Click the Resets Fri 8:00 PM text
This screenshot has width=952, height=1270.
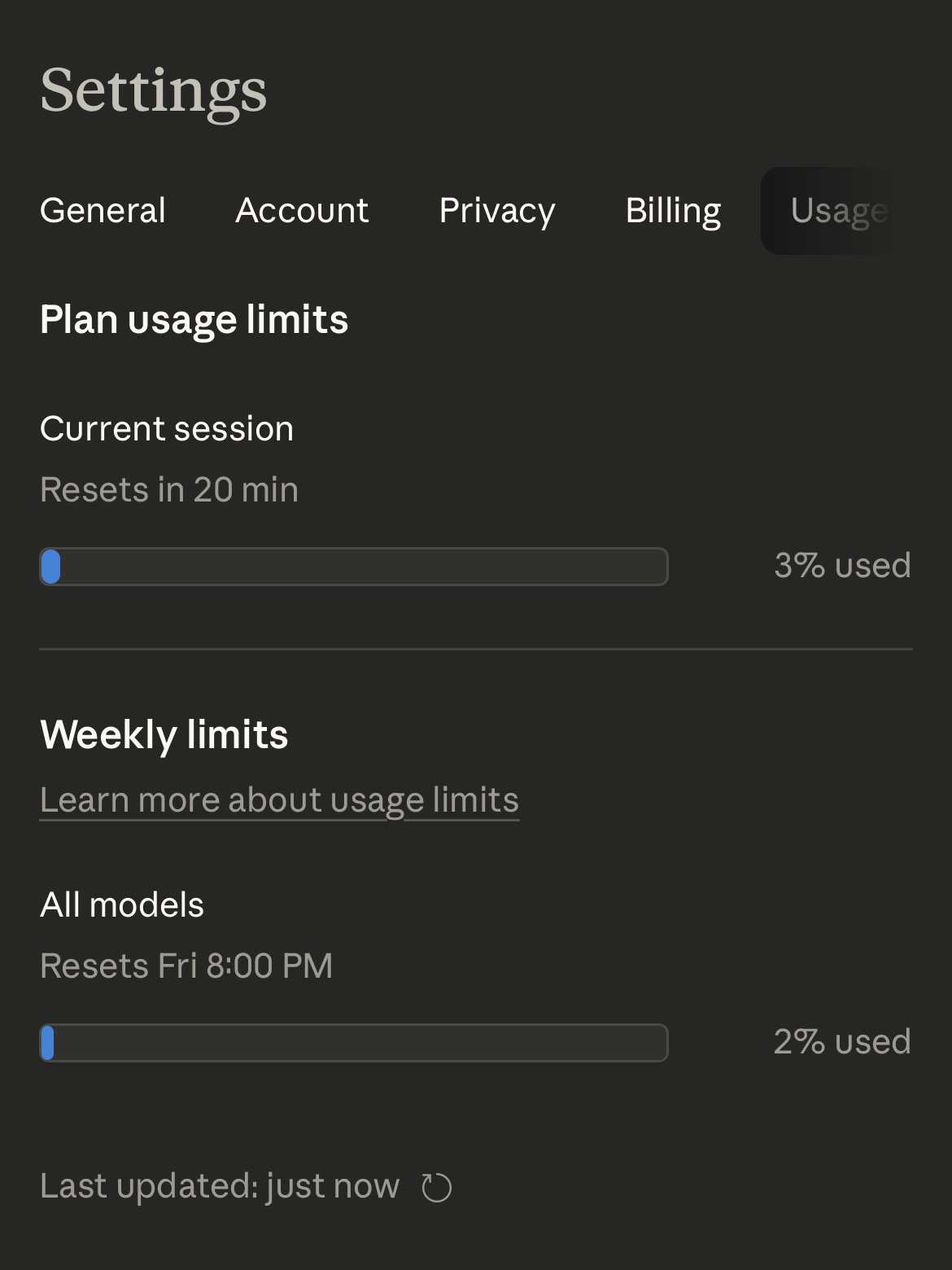[x=186, y=966]
